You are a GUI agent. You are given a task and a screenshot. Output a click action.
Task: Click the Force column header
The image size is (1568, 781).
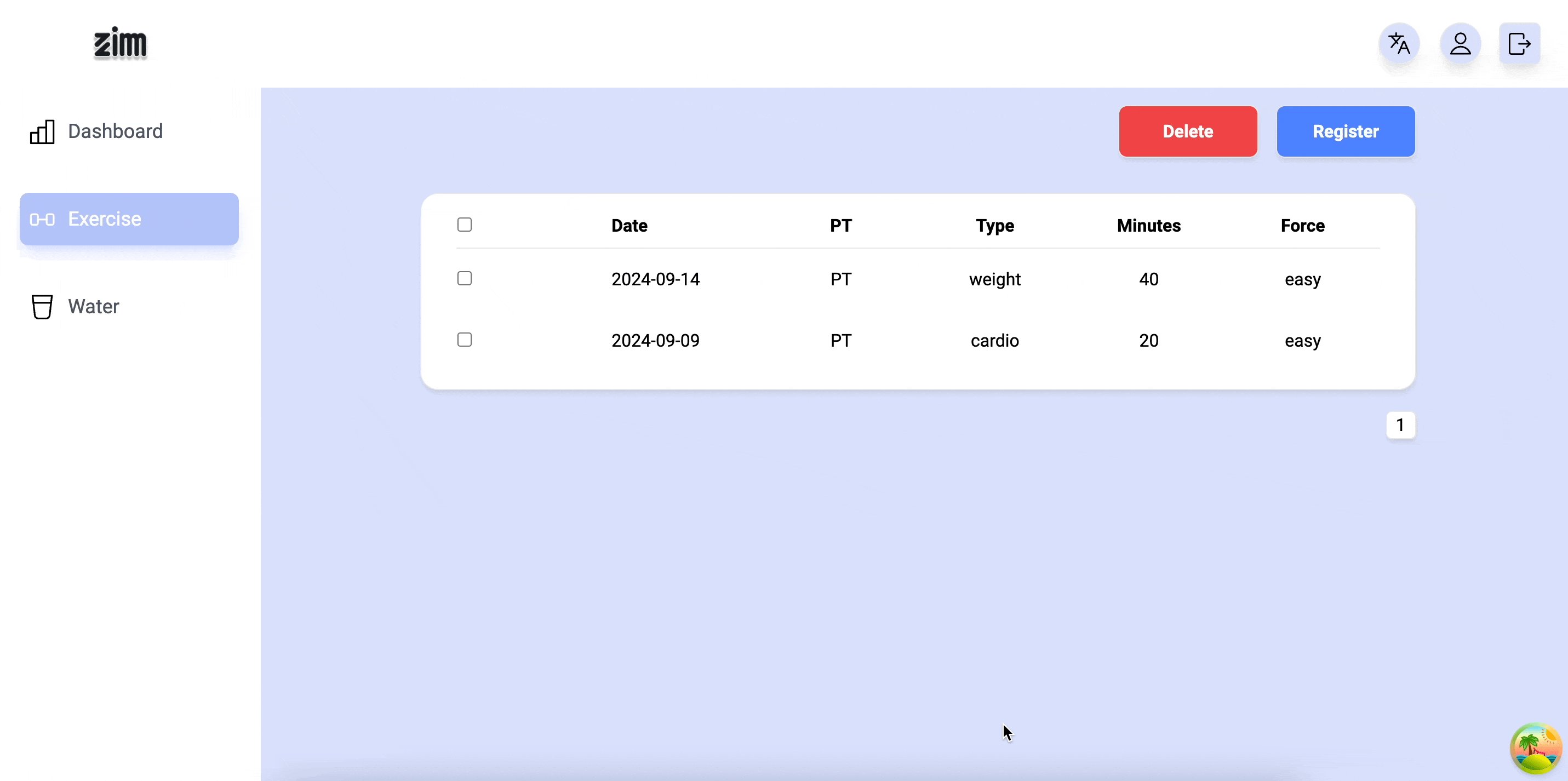point(1303,226)
